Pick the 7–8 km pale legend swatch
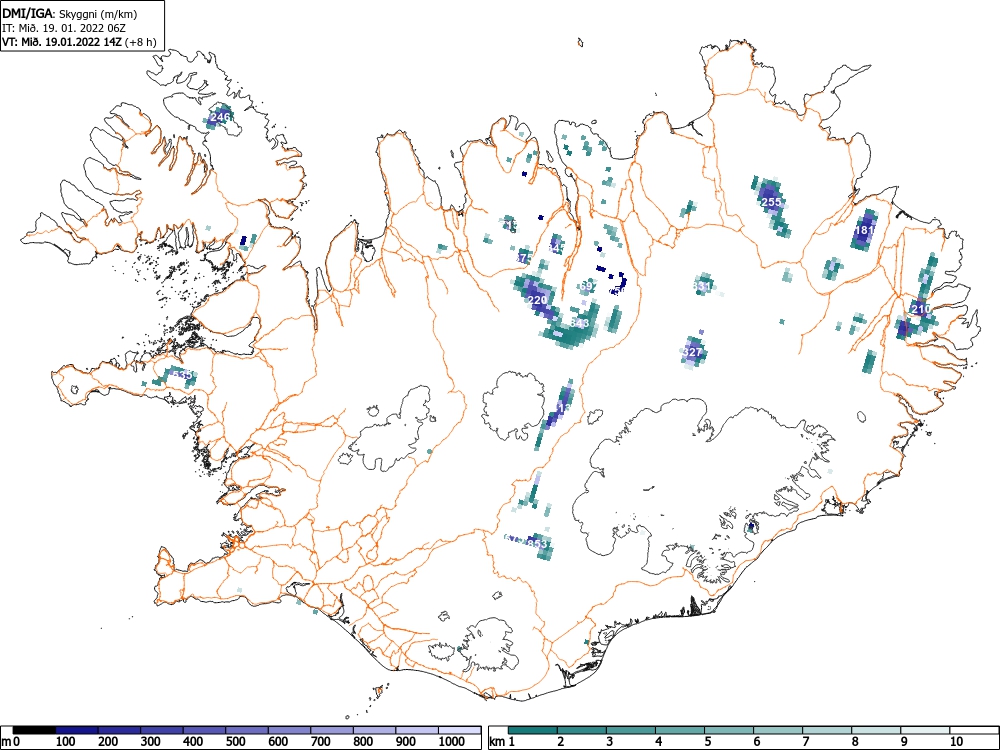The height and width of the screenshot is (750, 1000). coord(827,730)
